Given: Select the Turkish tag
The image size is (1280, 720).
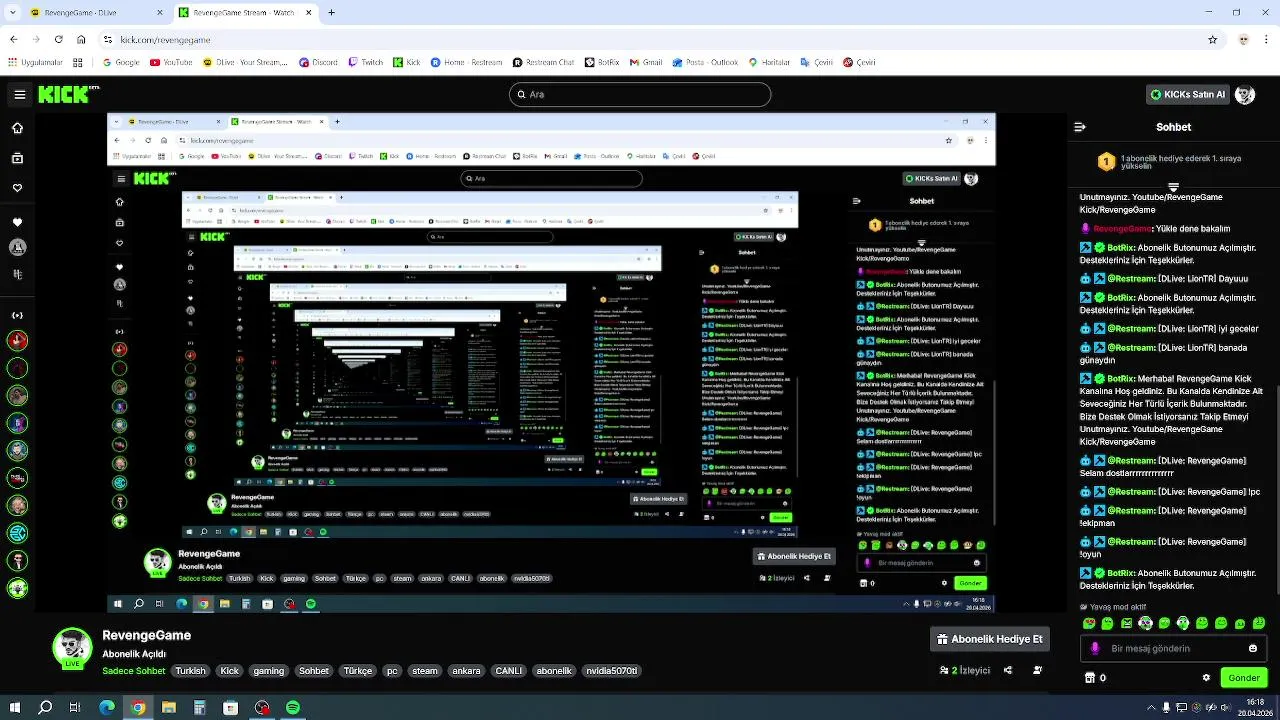Looking at the screenshot, I should pyautogui.click(x=190, y=671).
